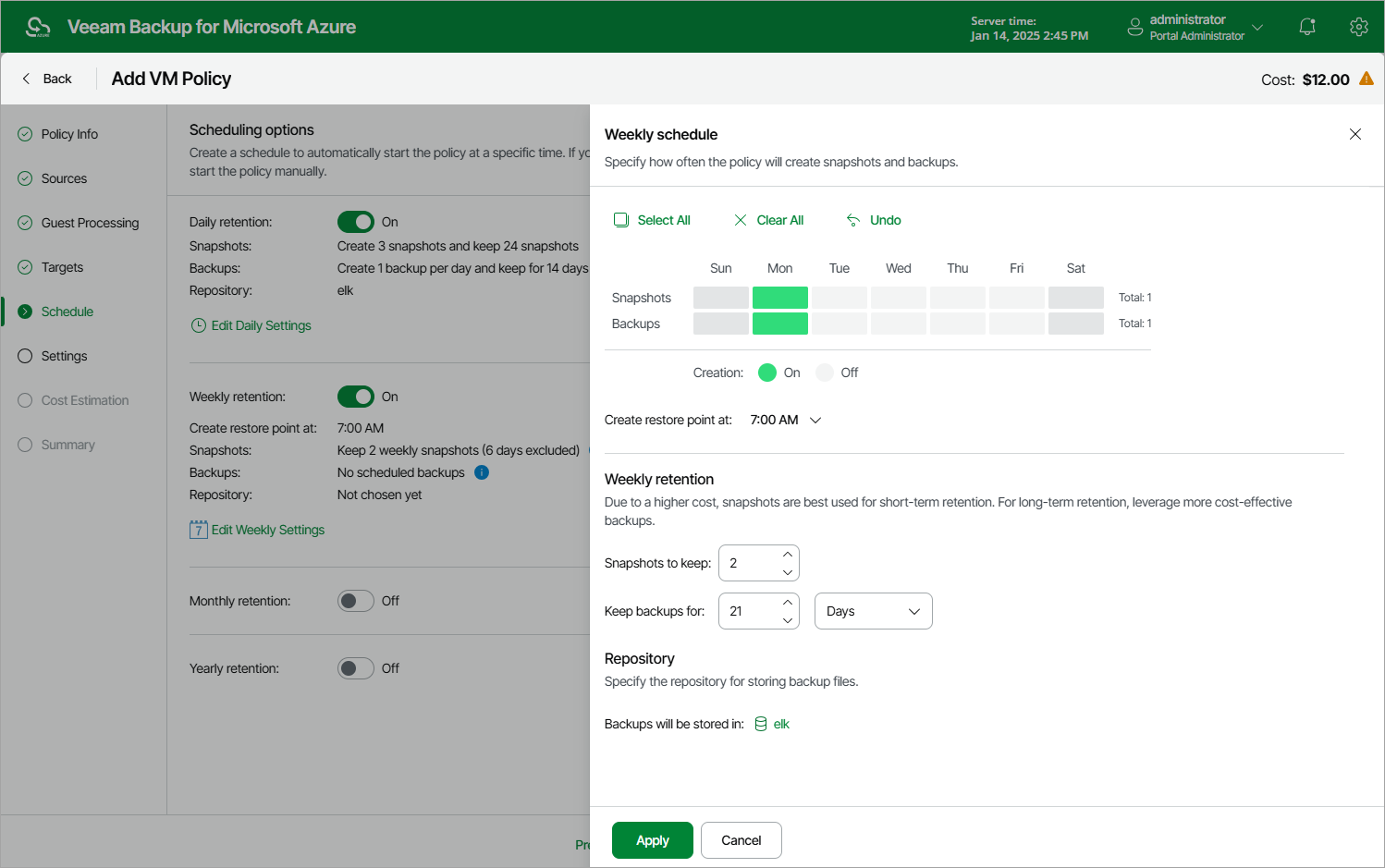Click the Saturday Snapshots schedule cell

tap(1076, 298)
